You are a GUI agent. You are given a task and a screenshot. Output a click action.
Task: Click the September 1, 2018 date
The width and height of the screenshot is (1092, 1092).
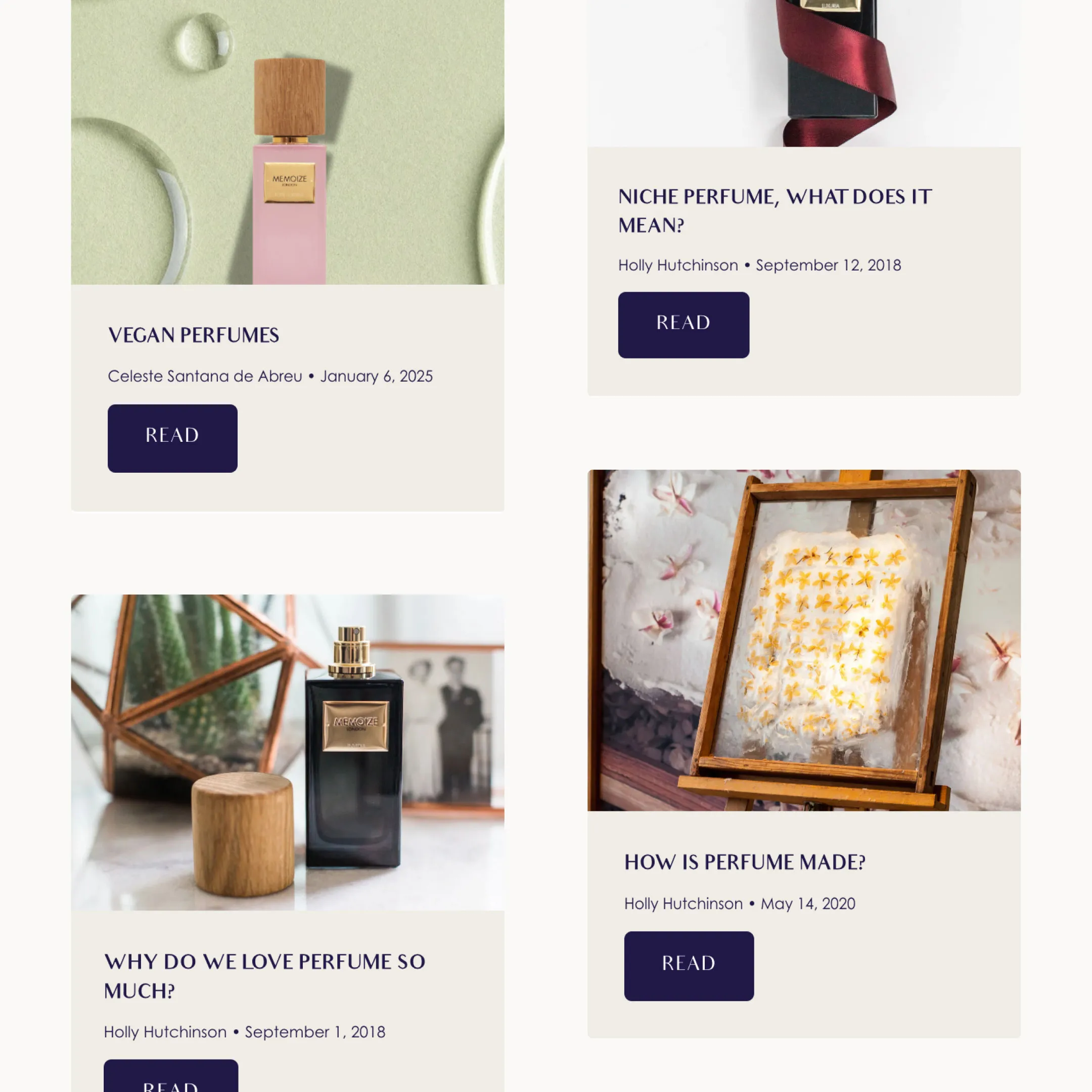tap(315, 1032)
